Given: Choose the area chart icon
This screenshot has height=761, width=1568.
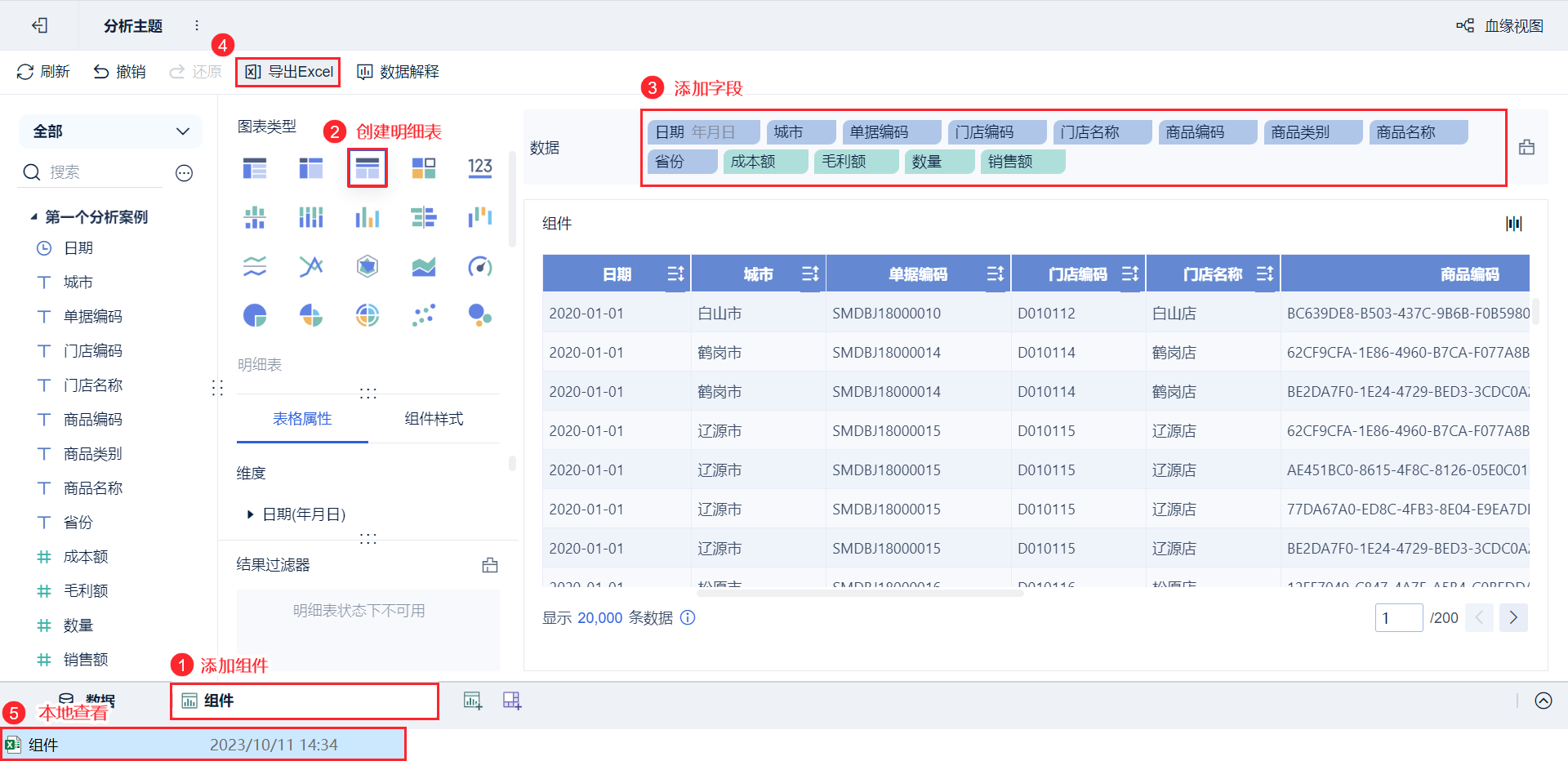Looking at the screenshot, I should [424, 266].
